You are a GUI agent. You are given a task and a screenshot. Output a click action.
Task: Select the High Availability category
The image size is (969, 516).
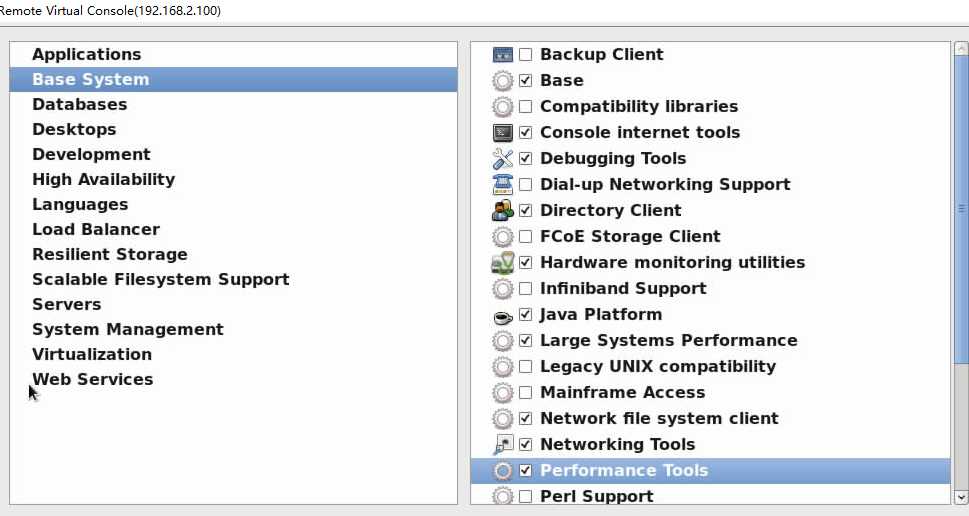tap(104, 180)
